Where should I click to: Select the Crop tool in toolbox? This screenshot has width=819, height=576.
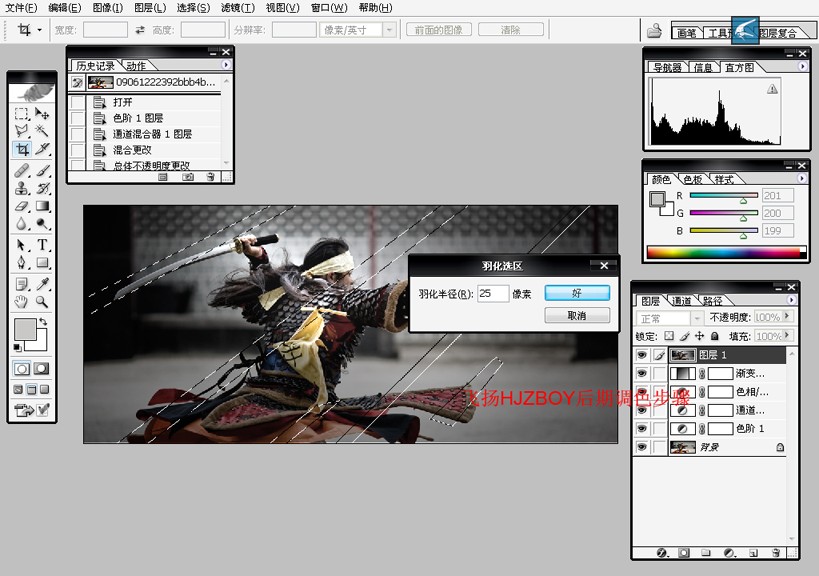[22, 149]
